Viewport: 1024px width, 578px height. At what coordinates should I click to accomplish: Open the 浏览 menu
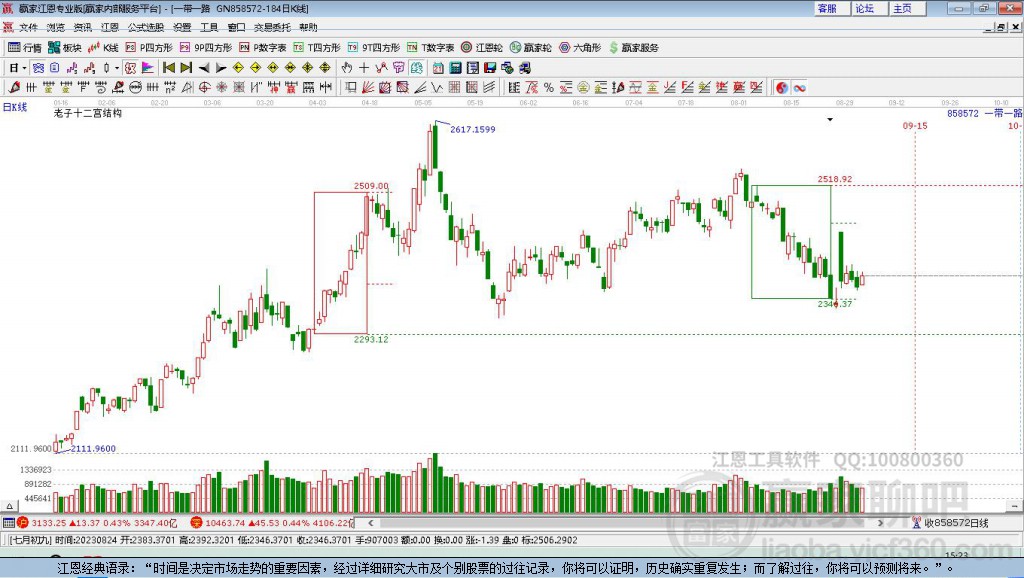56,27
